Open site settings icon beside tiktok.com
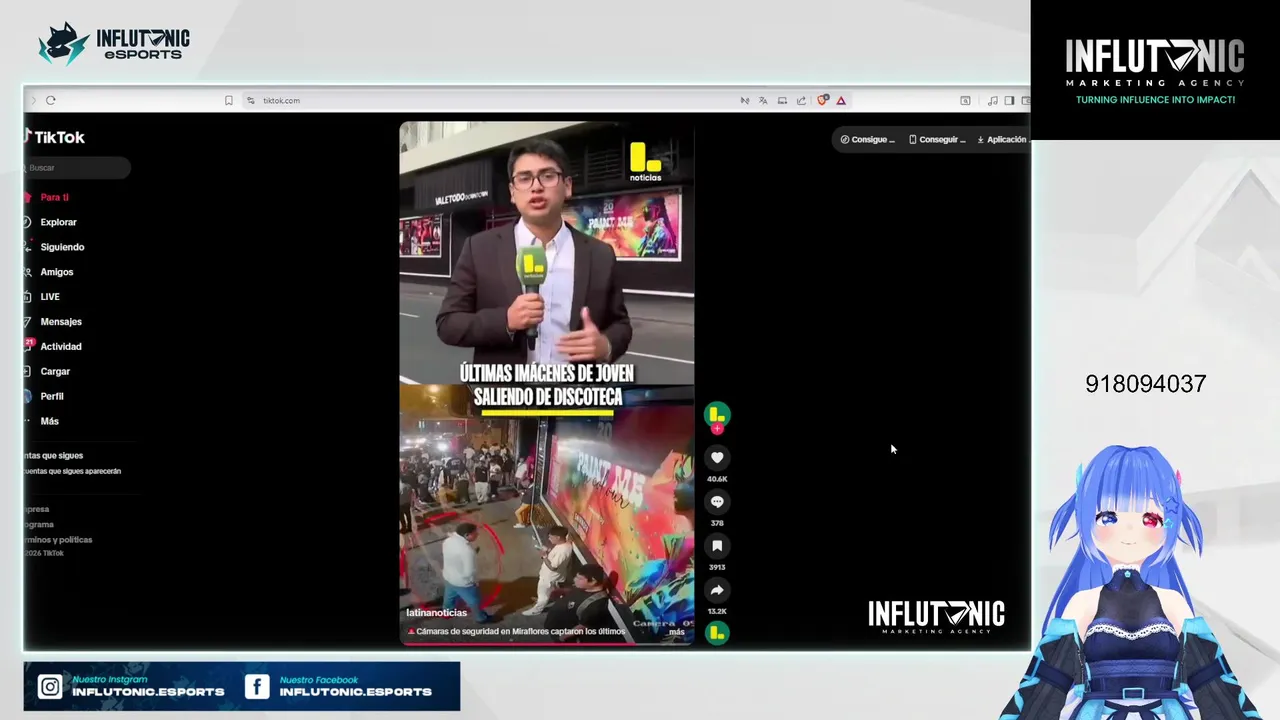The height and width of the screenshot is (720, 1280). [250, 100]
